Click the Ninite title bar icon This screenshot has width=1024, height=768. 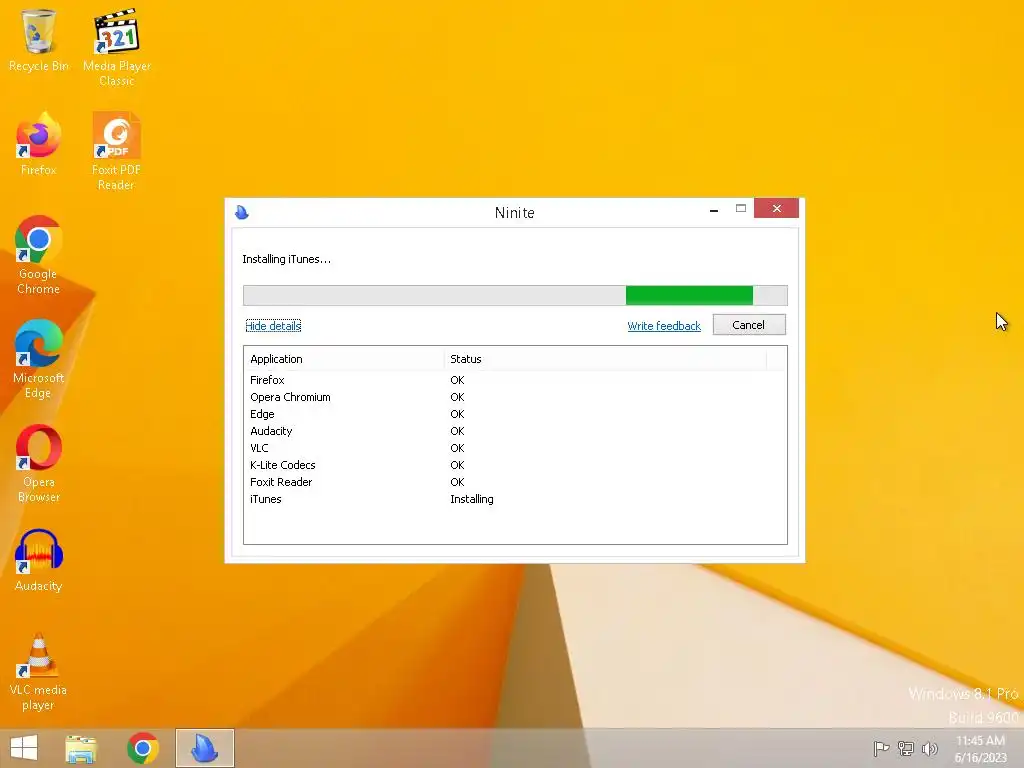tap(242, 212)
